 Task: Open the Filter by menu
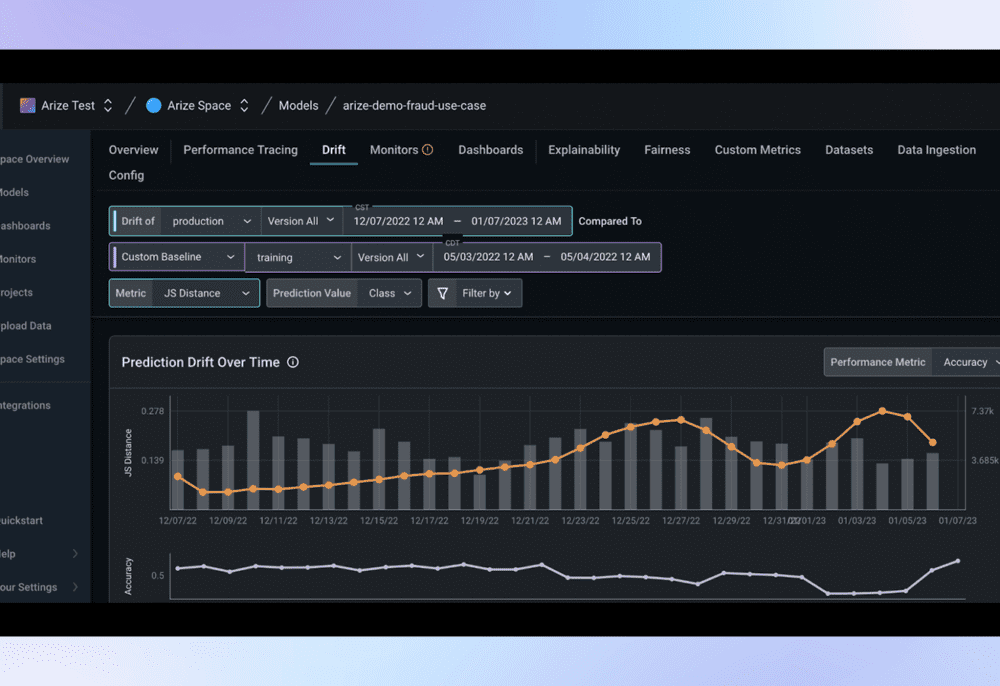(487, 293)
